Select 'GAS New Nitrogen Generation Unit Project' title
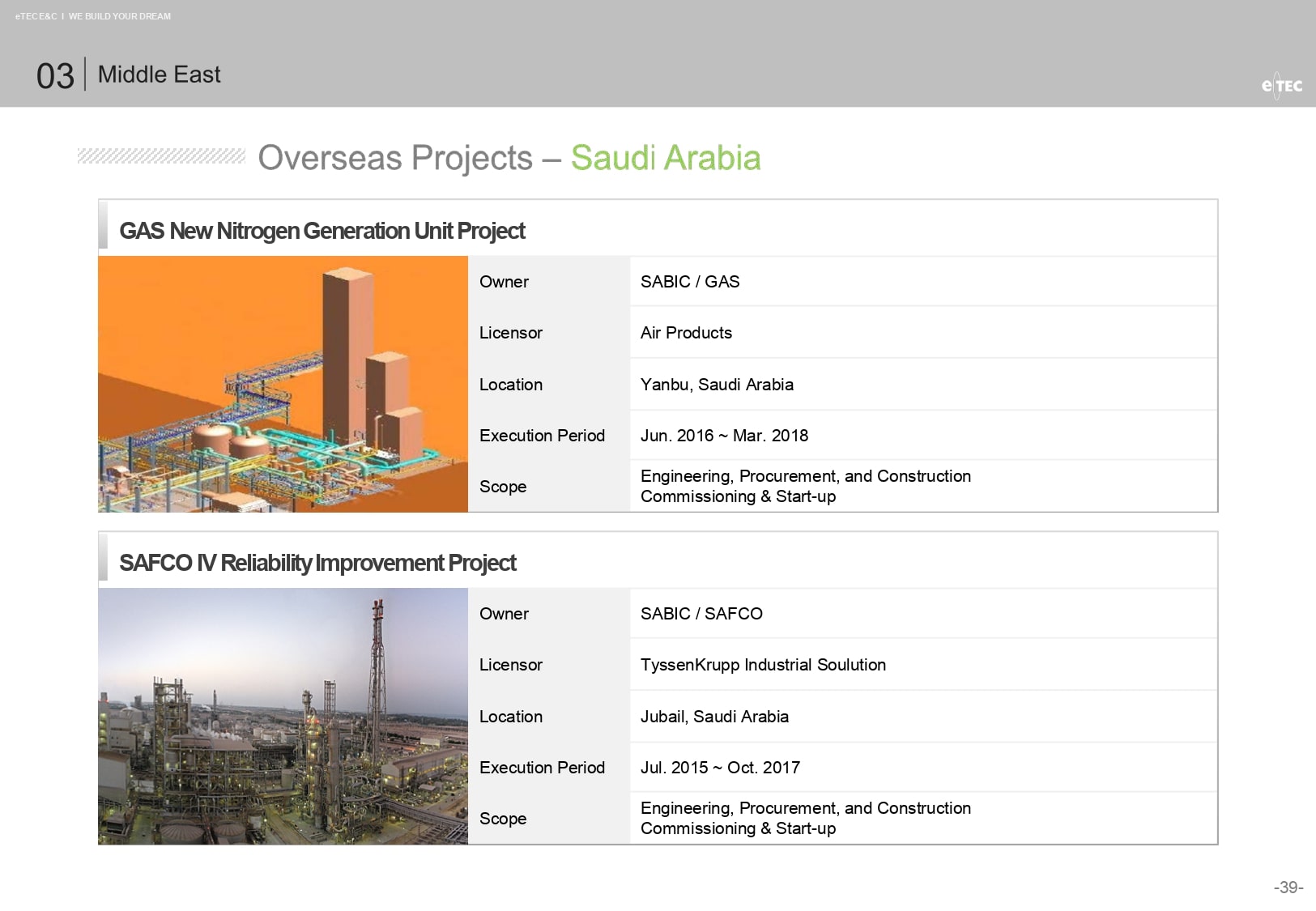This screenshot has width=1316, height=911. (x=322, y=231)
